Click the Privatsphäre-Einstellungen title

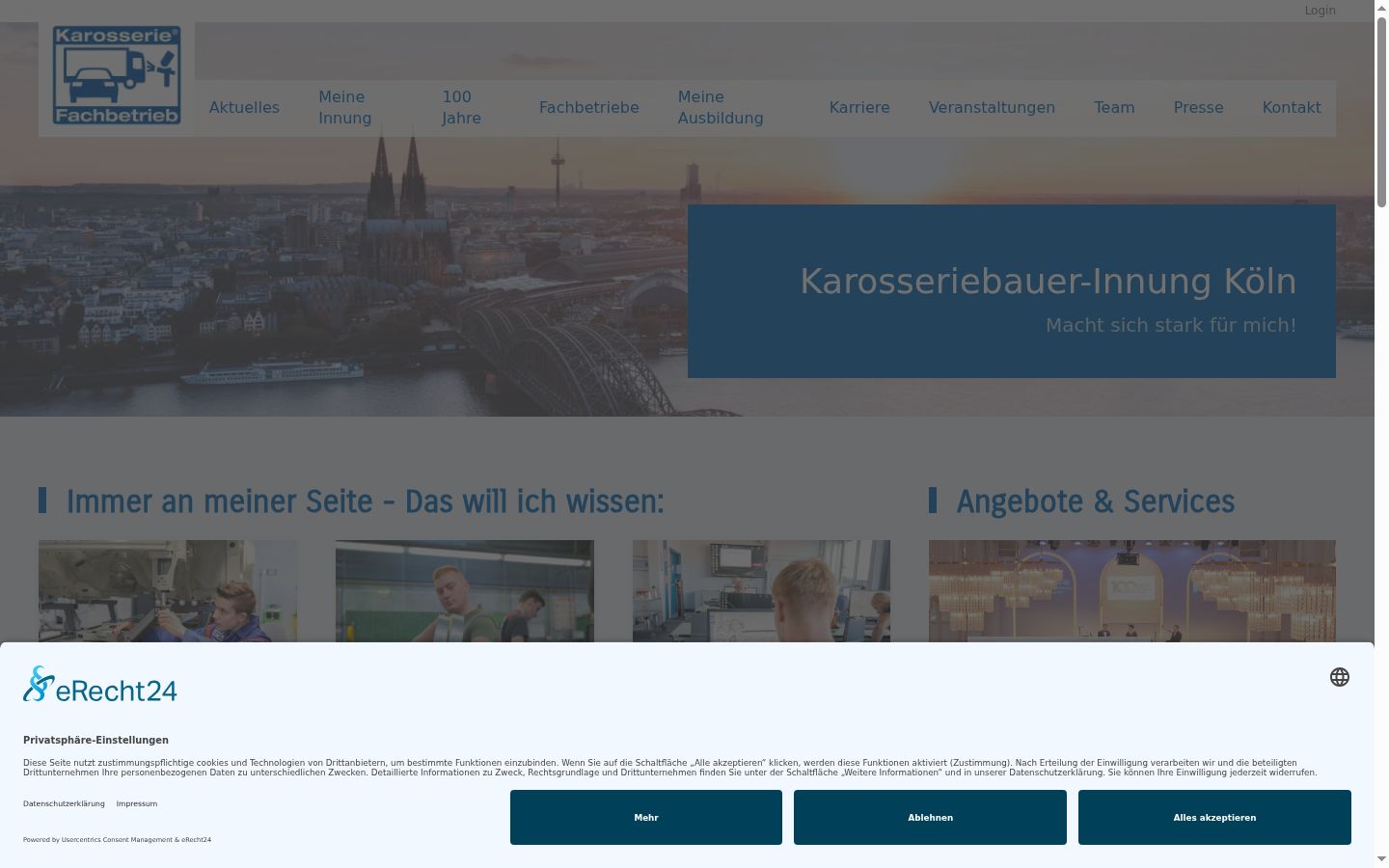point(95,740)
